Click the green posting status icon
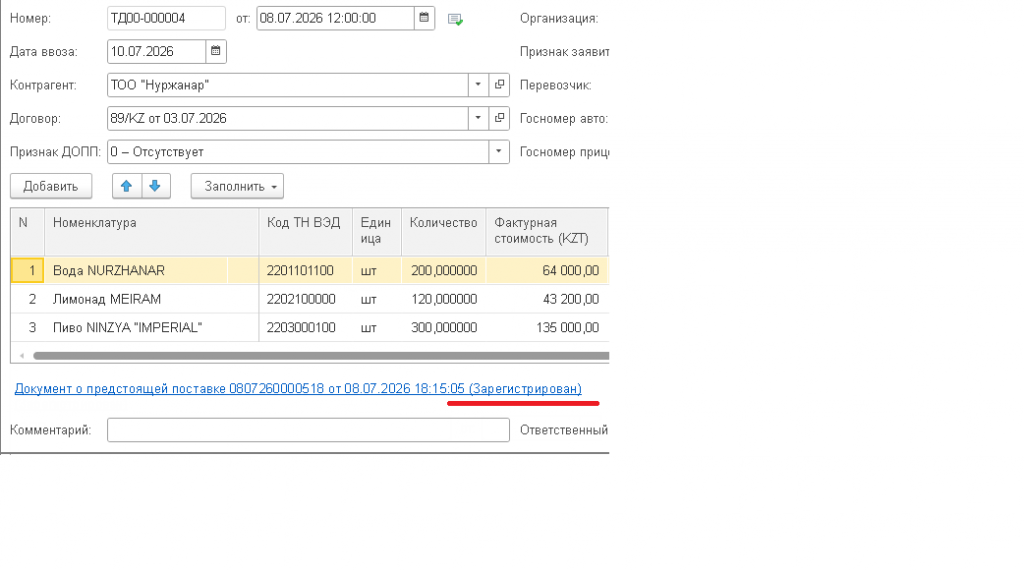1024x571 pixels. click(455, 20)
